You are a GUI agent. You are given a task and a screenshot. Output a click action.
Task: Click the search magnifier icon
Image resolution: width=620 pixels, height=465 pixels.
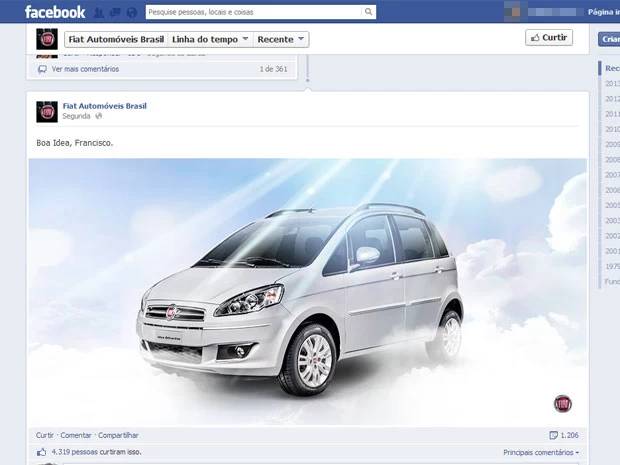[x=368, y=12]
